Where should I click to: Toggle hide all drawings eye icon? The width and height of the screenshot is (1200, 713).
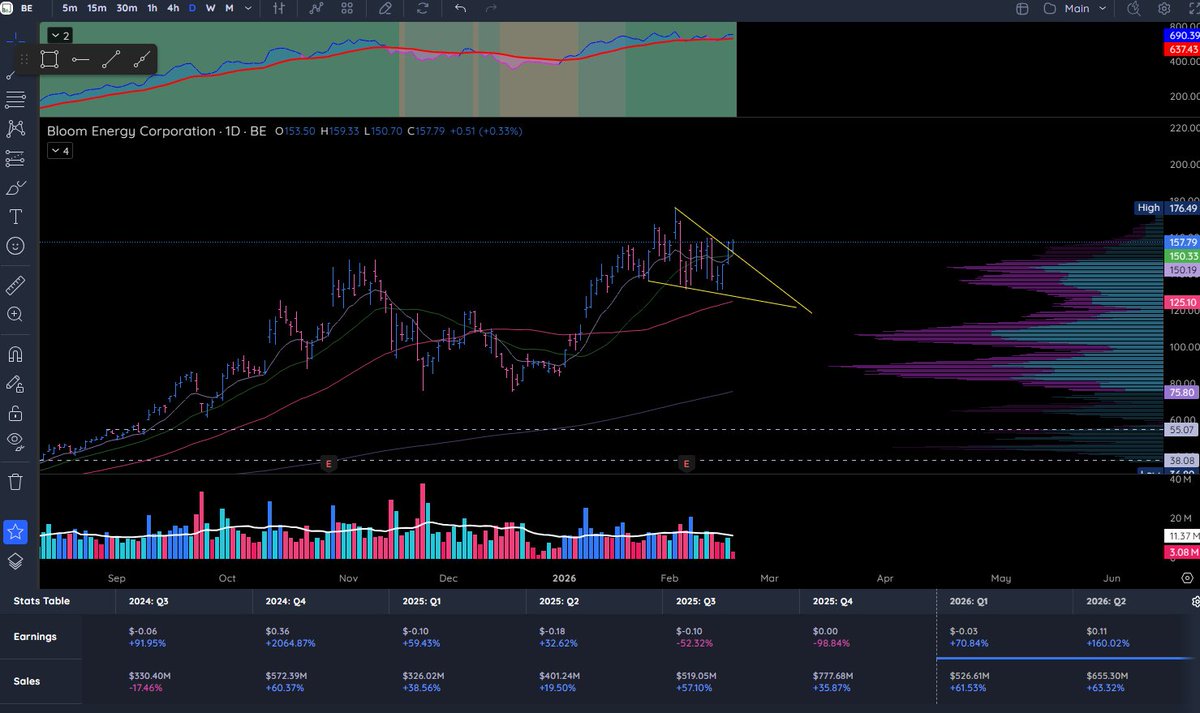tap(15, 441)
